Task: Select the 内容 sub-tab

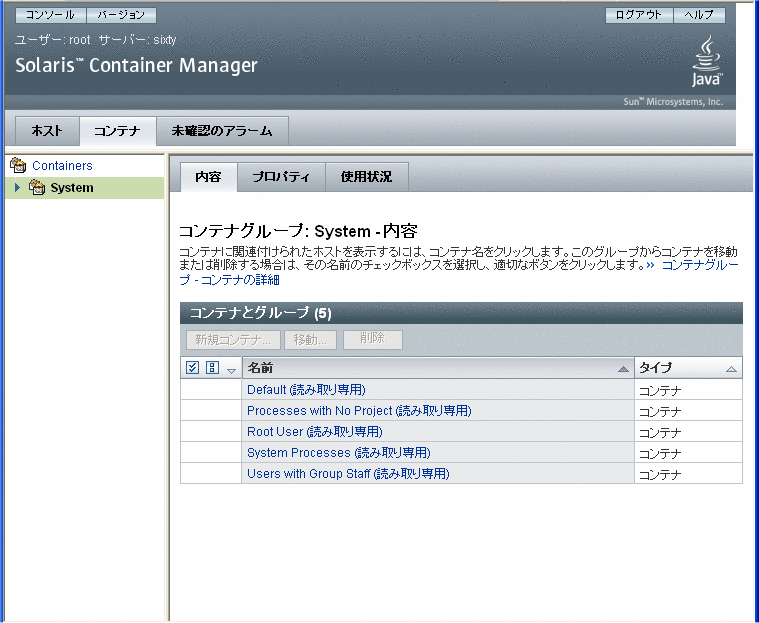Action: click(208, 177)
